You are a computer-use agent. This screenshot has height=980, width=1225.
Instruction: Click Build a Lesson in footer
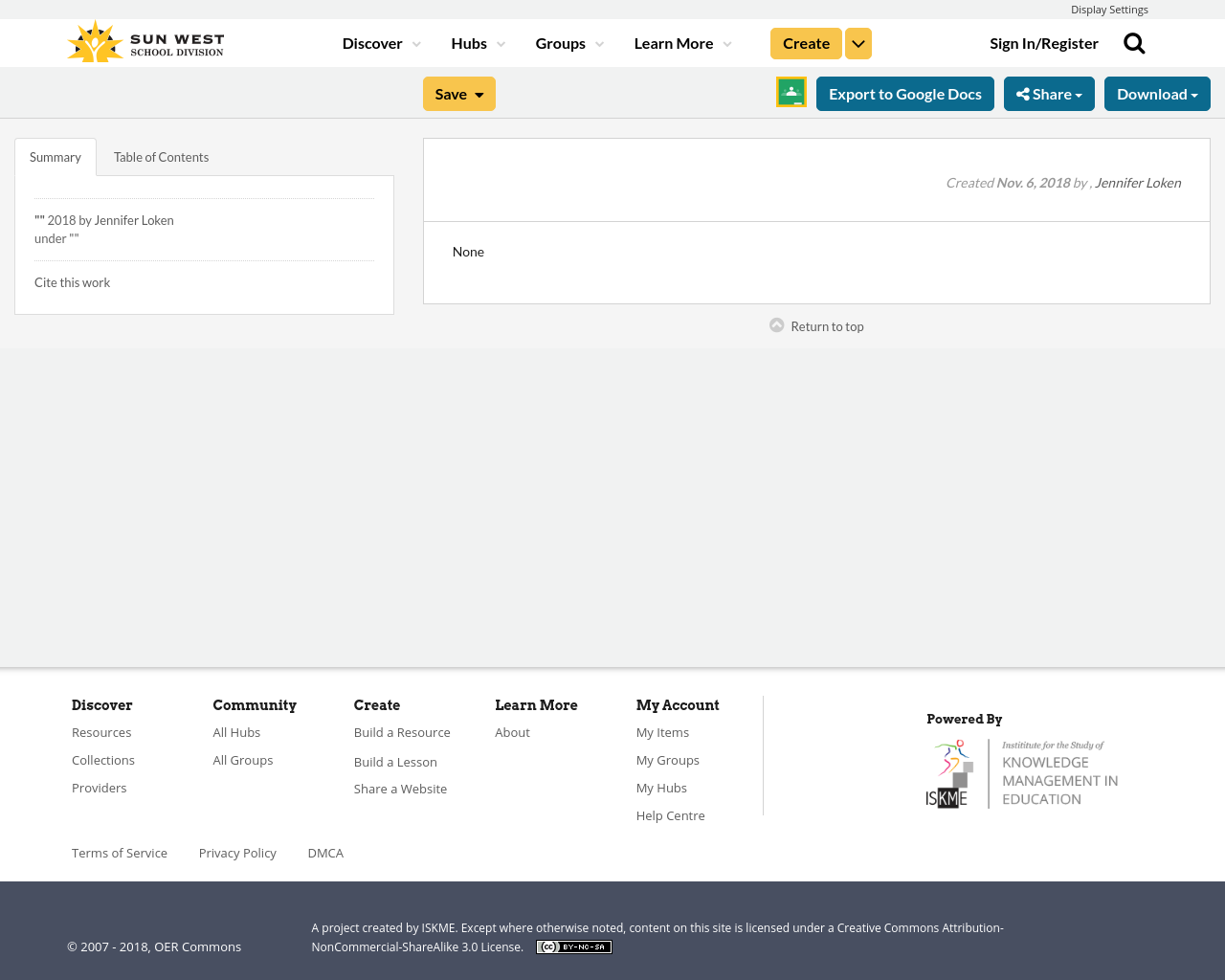click(395, 761)
